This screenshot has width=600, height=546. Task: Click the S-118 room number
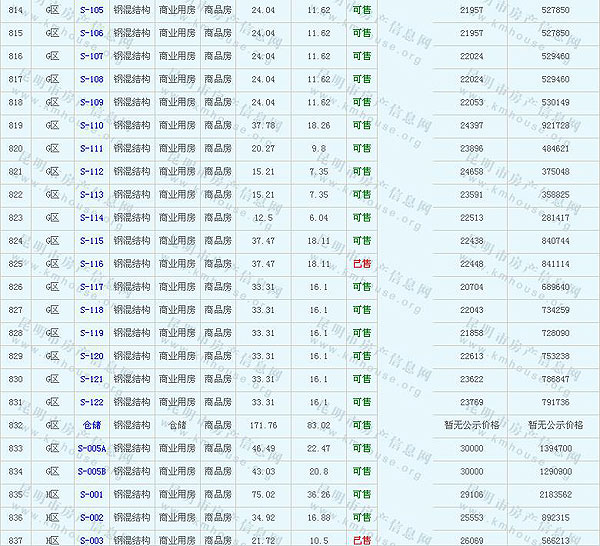[x=90, y=310]
